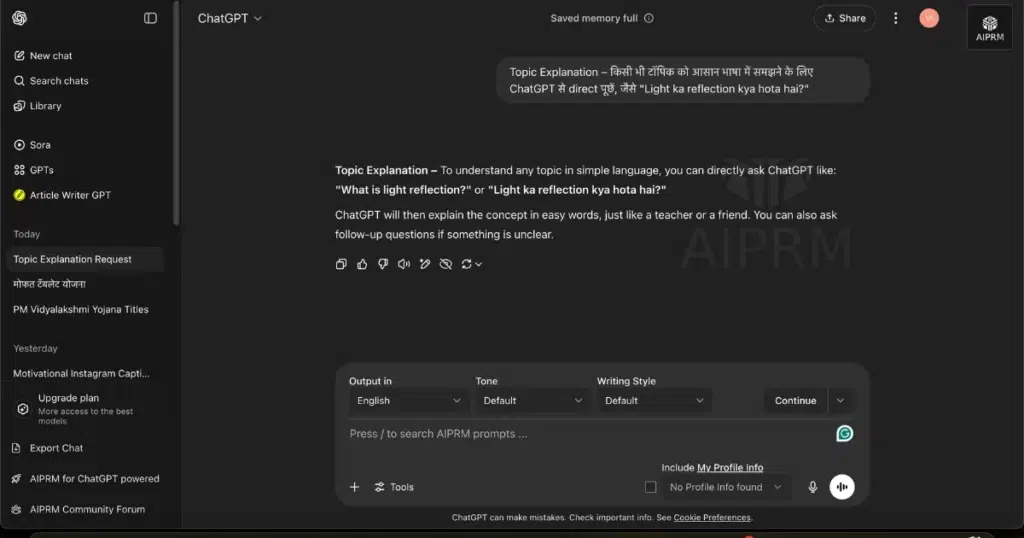Click the ChatGPT logo icon

(x=20, y=18)
